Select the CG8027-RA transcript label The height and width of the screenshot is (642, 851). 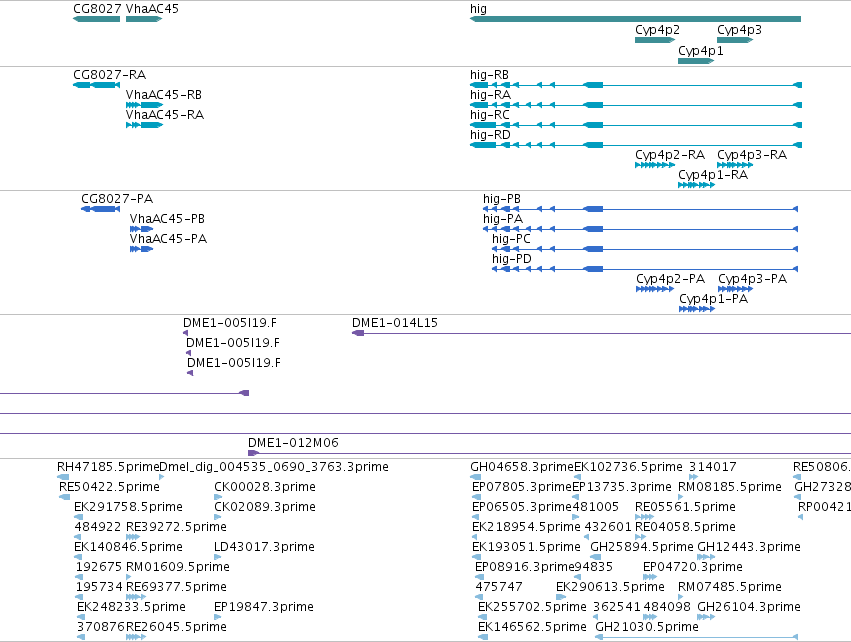110,74
